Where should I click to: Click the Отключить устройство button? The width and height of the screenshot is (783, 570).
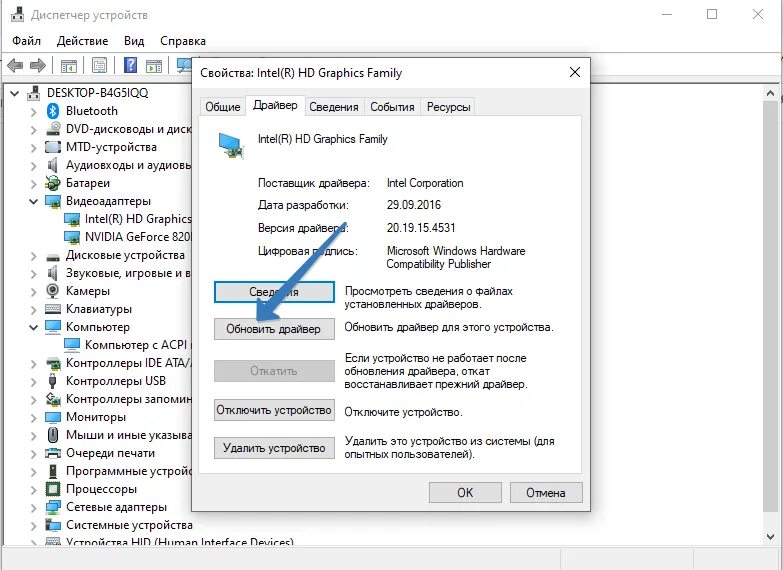pos(274,410)
